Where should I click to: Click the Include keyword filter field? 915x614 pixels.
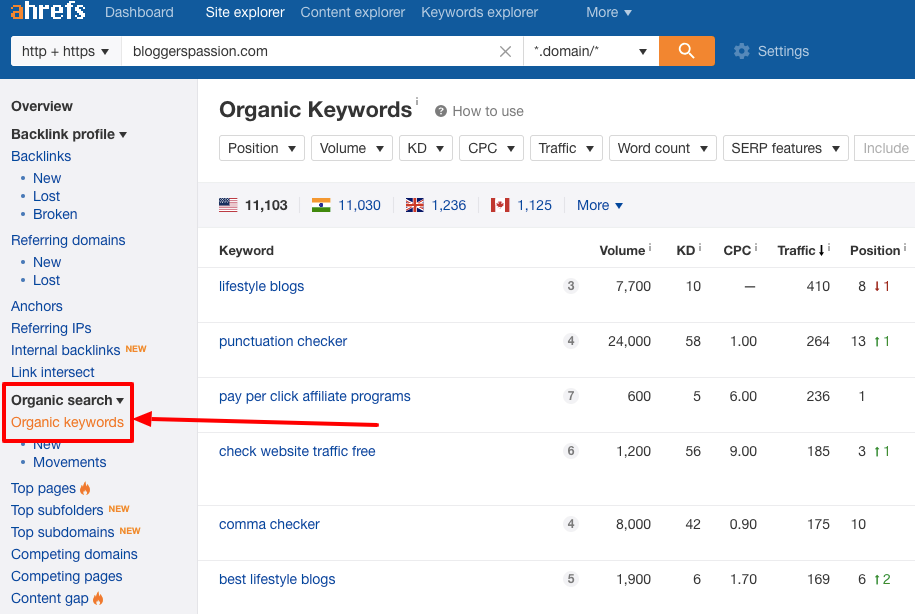coord(885,148)
